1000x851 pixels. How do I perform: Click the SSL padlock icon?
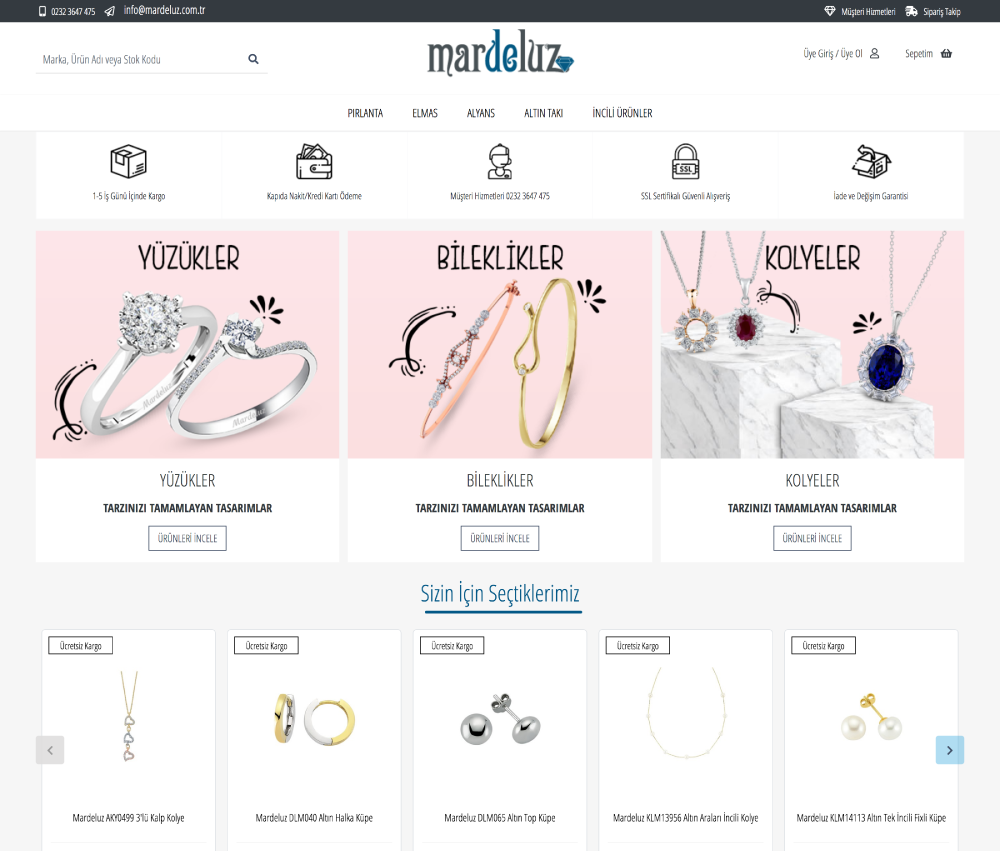coord(686,161)
